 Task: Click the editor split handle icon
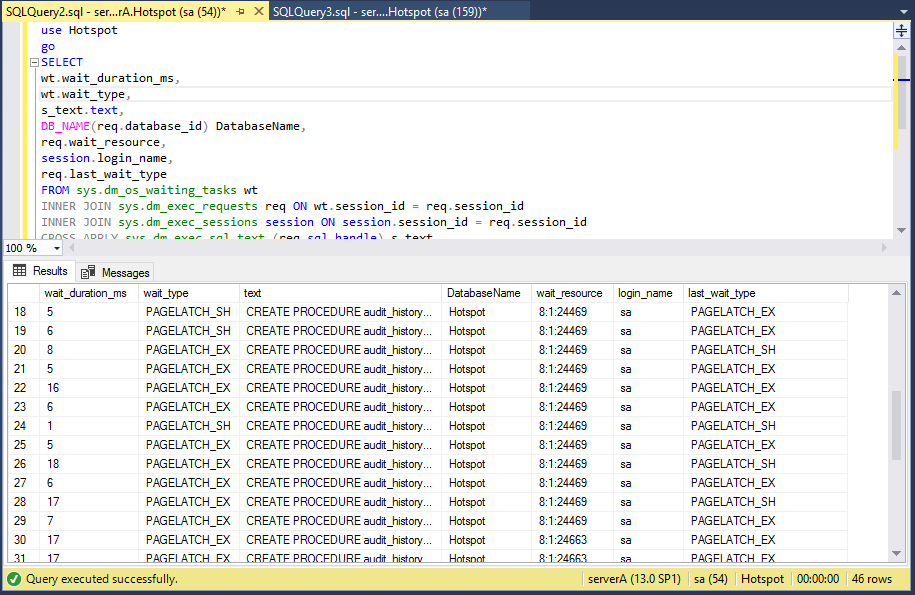(x=900, y=31)
